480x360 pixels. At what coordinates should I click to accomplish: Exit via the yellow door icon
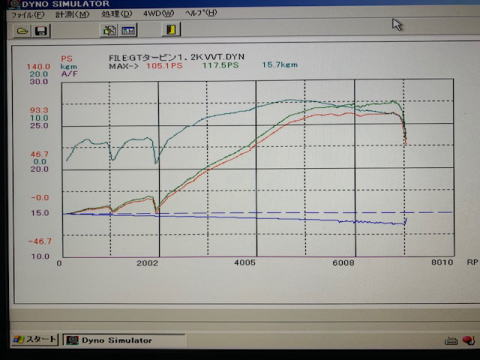pyautogui.click(x=171, y=30)
